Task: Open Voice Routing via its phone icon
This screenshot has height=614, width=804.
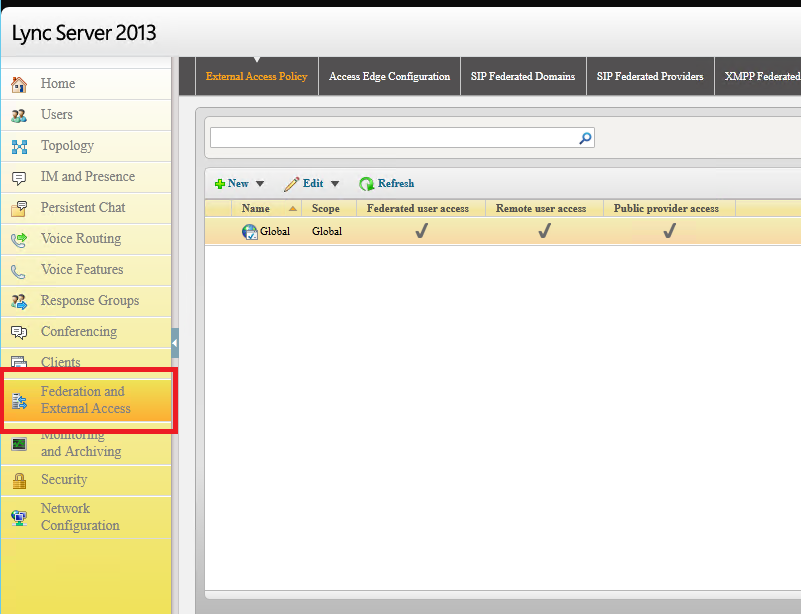Action: (x=19, y=240)
